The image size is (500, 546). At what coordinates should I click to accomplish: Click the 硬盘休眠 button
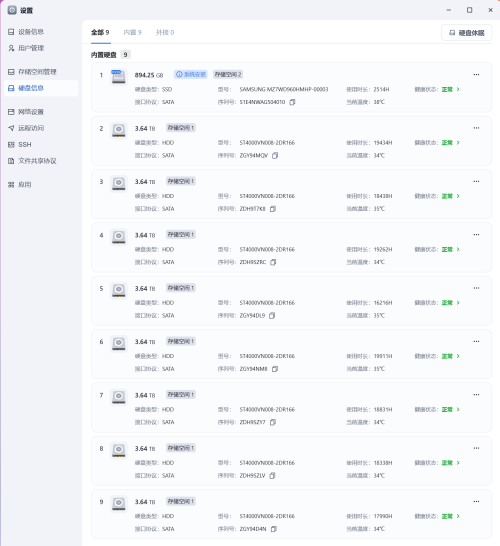click(x=467, y=33)
